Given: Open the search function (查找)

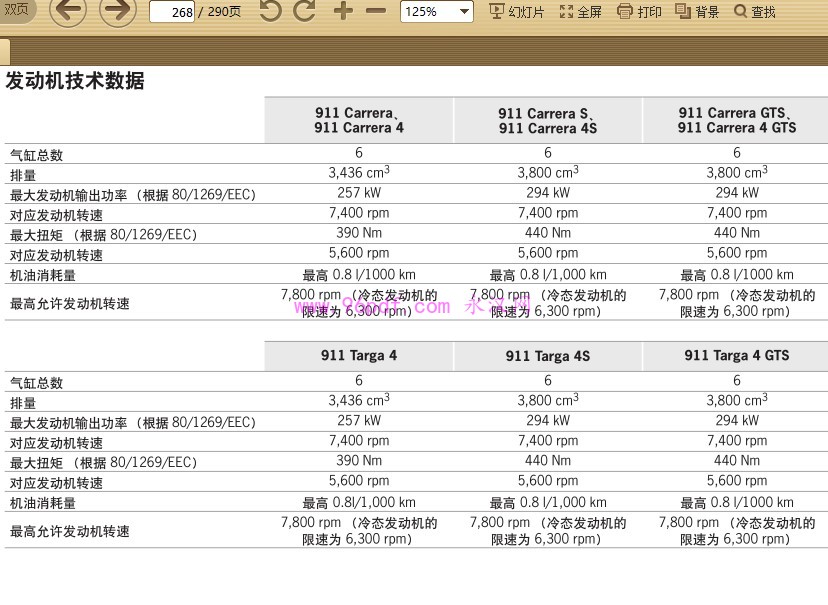Looking at the screenshot, I should click(755, 12).
